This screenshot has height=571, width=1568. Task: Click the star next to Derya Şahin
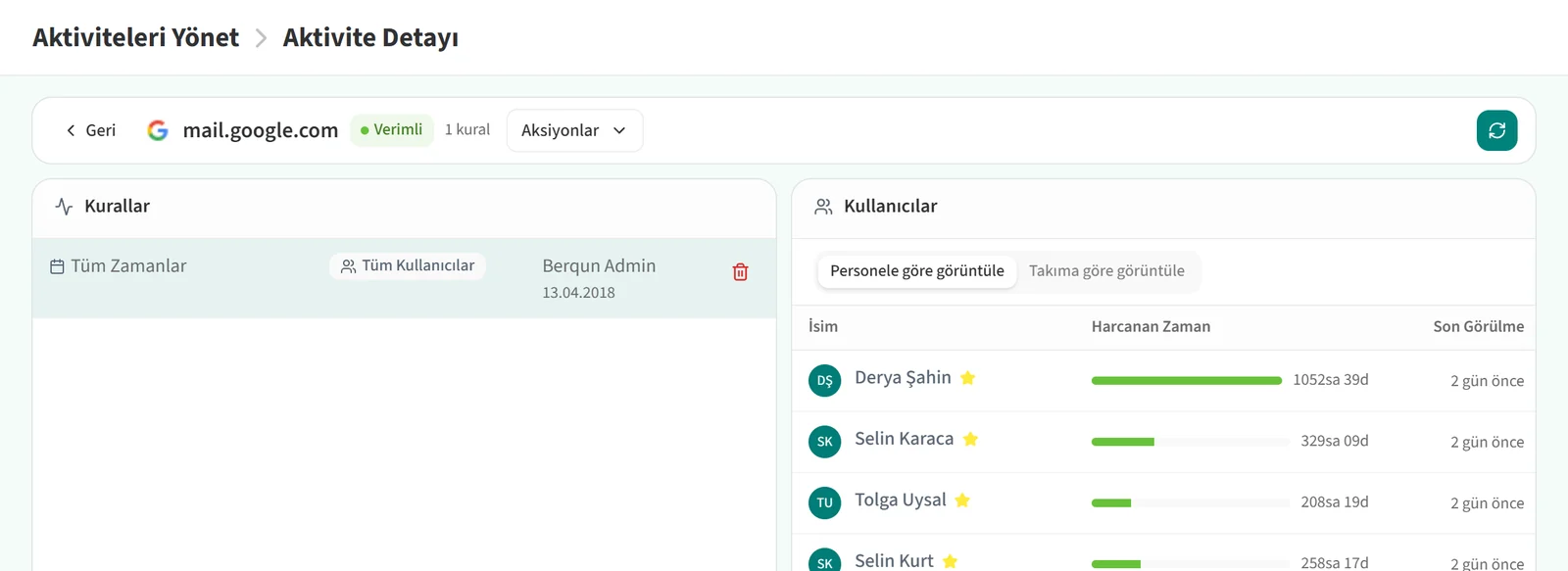point(967,378)
